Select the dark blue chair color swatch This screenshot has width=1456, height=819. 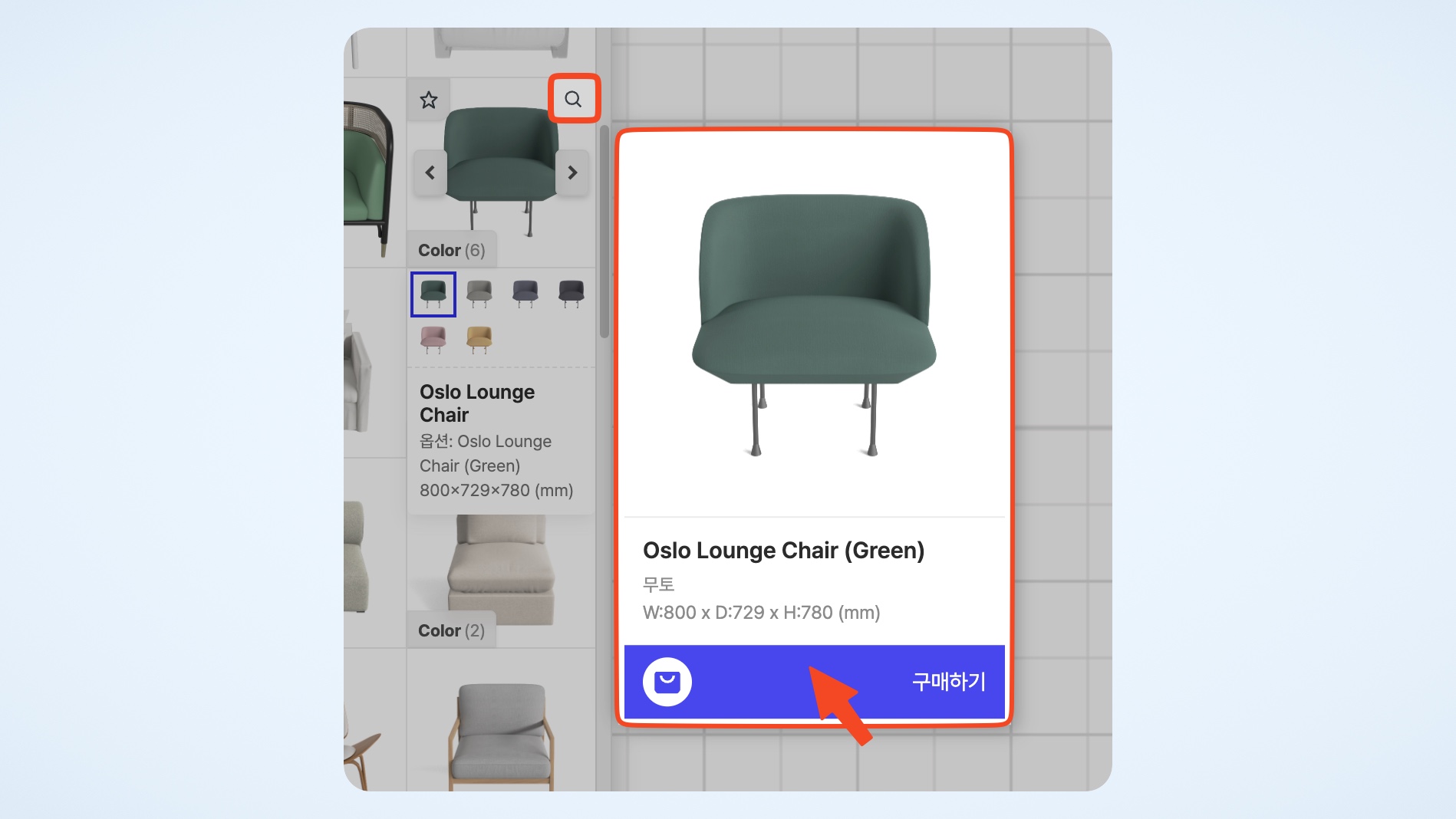[x=525, y=294]
